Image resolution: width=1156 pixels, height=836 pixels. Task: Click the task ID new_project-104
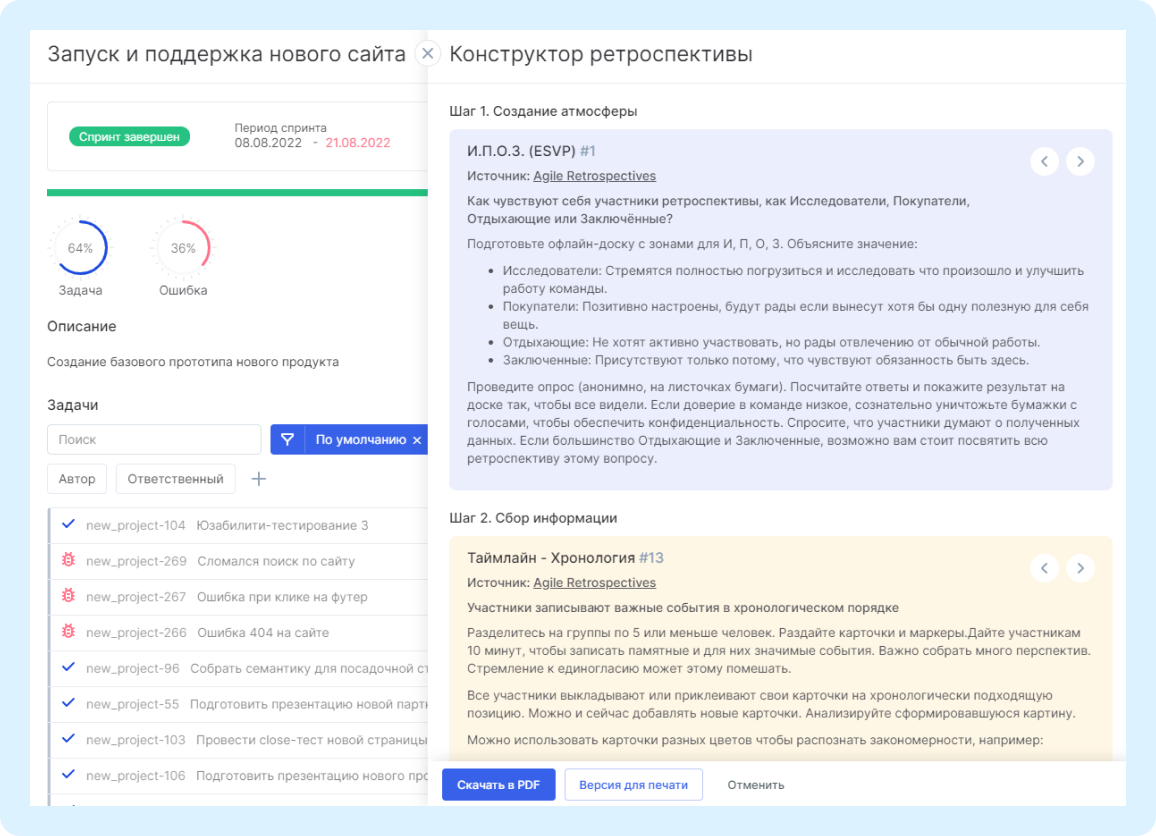click(136, 526)
